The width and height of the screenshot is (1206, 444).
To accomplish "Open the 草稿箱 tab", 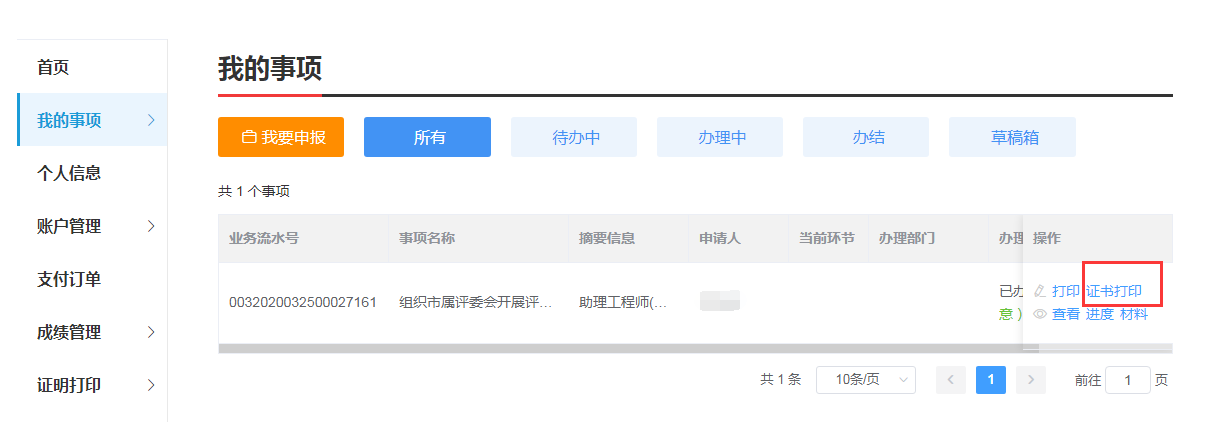I will [1012, 137].
